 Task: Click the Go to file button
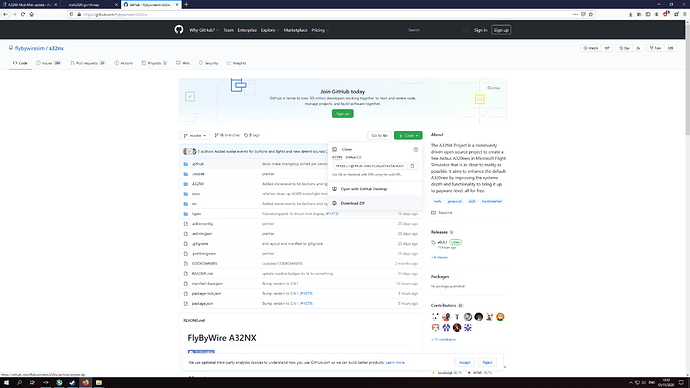tap(379, 135)
